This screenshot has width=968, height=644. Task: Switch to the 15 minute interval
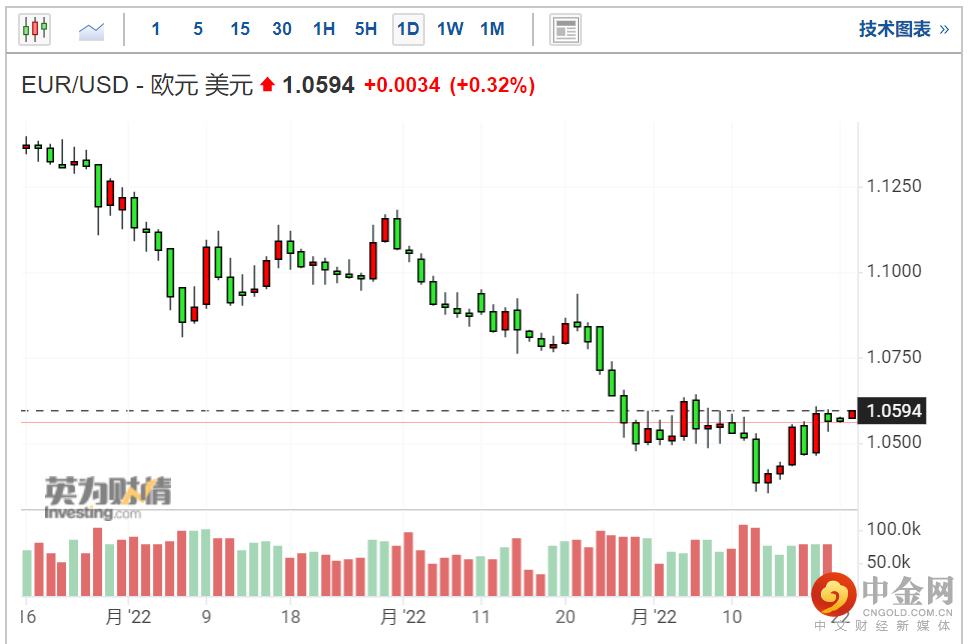240,29
